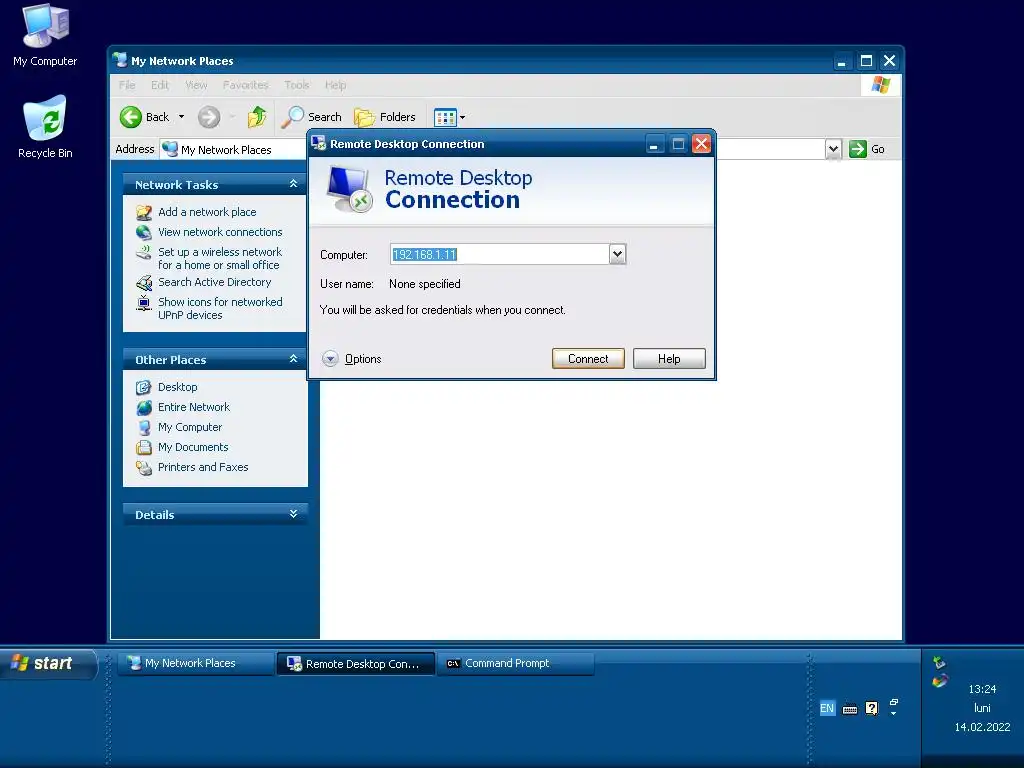This screenshot has width=1024, height=768.
Task: Click the language bar help icon
Action: click(x=872, y=709)
